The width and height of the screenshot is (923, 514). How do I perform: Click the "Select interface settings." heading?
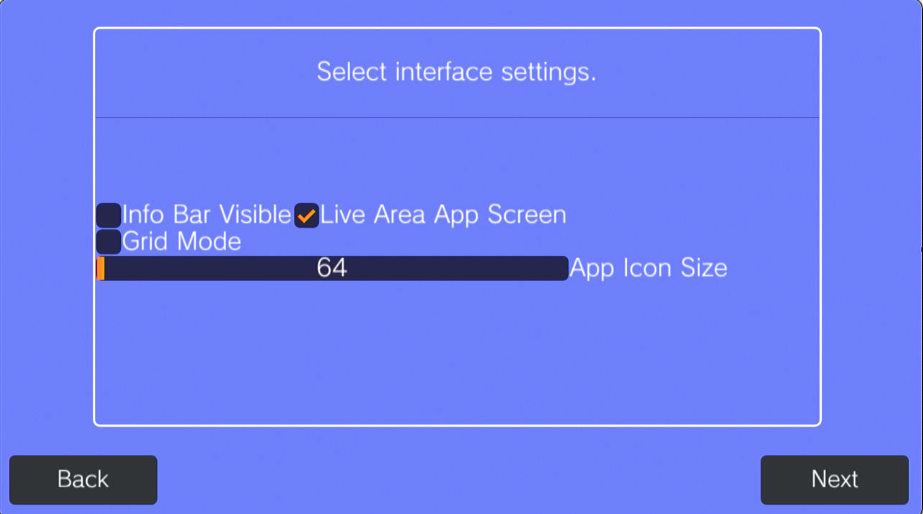[456, 72]
